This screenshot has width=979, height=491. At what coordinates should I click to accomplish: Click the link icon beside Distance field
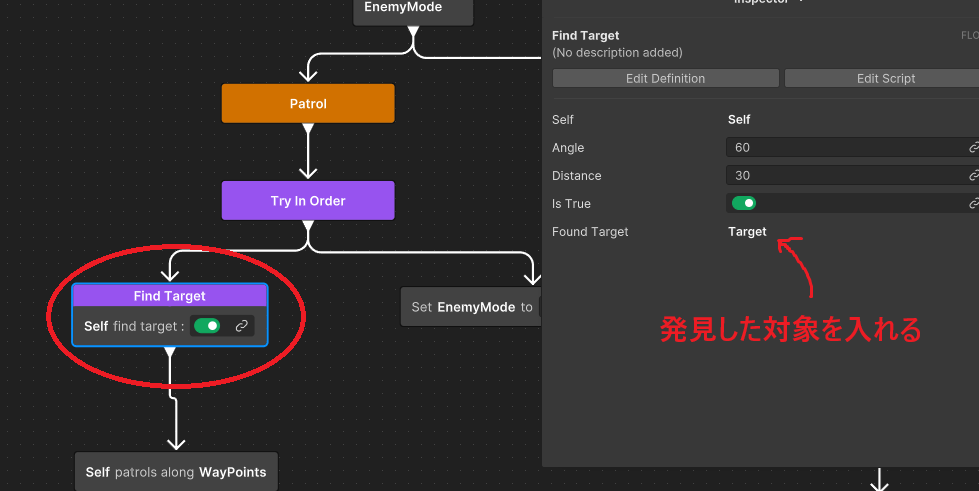pyautogui.click(x=973, y=176)
